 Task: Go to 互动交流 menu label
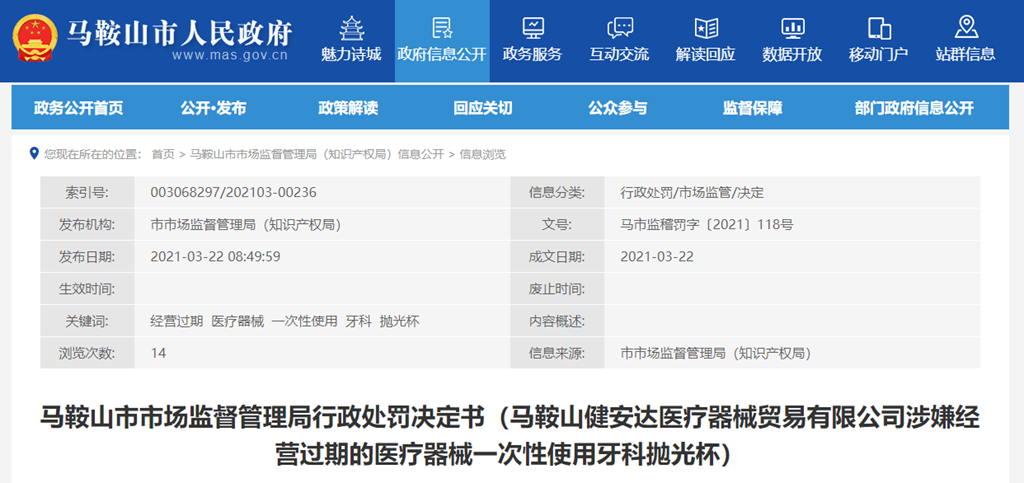coord(619,54)
